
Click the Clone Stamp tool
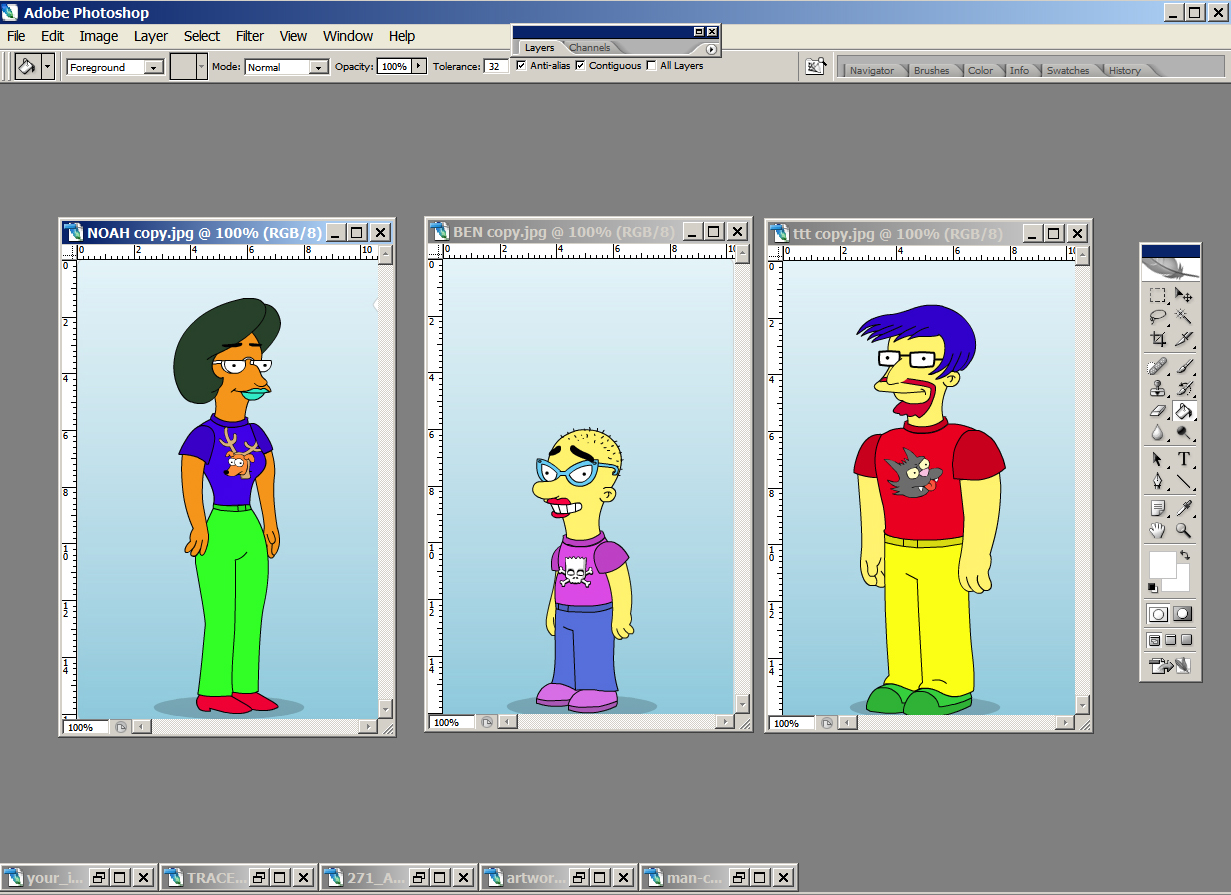point(1157,388)
